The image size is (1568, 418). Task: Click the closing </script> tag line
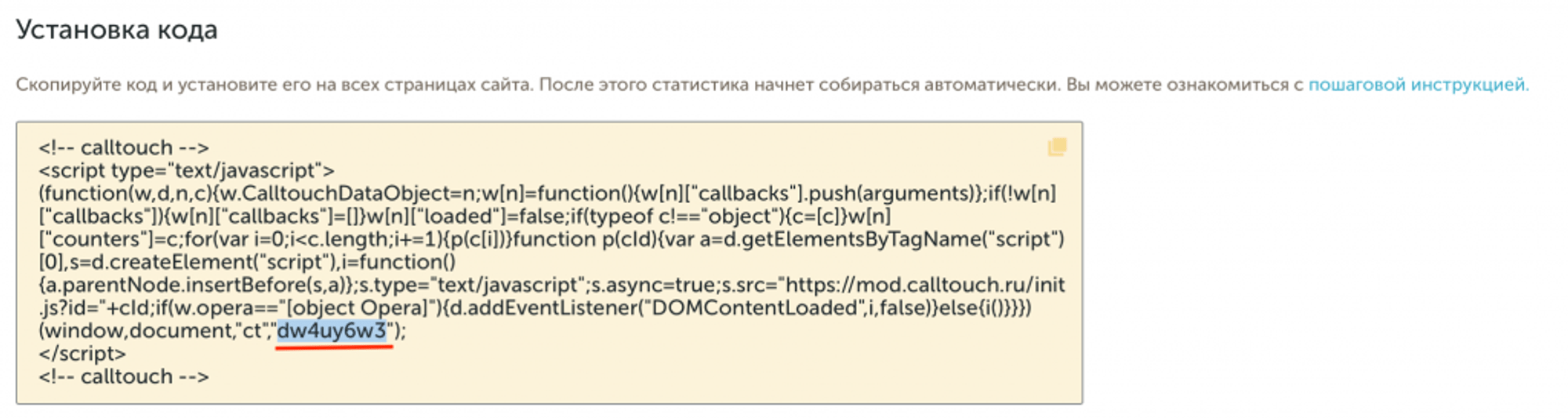point(82,354)
